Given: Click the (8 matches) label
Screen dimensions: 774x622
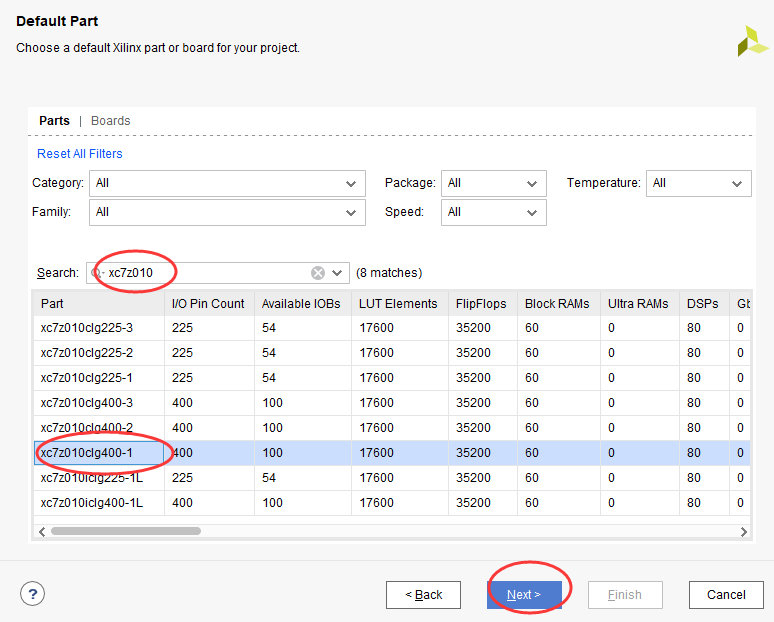Looking at the screenshot, I should (389, 273).
